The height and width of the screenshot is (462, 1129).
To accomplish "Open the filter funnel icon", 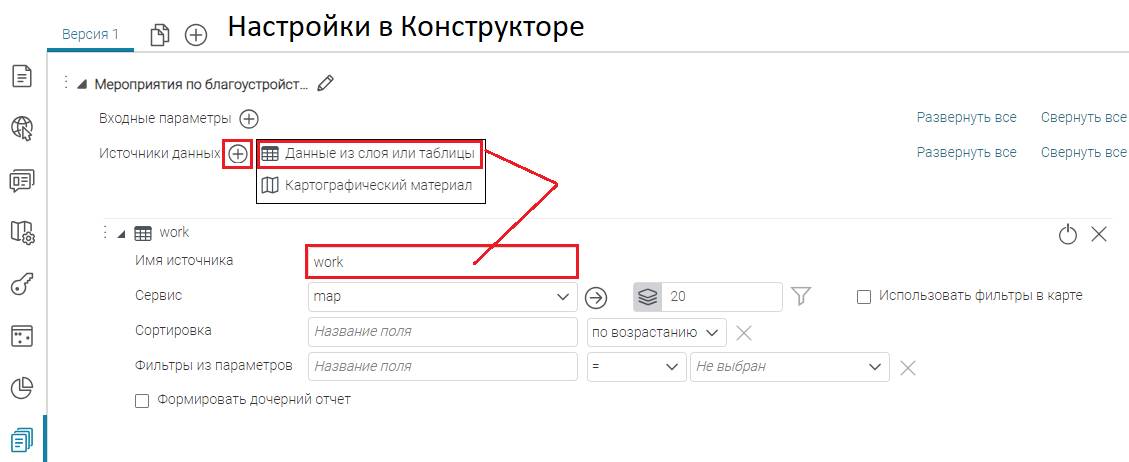I will (800, 296).
